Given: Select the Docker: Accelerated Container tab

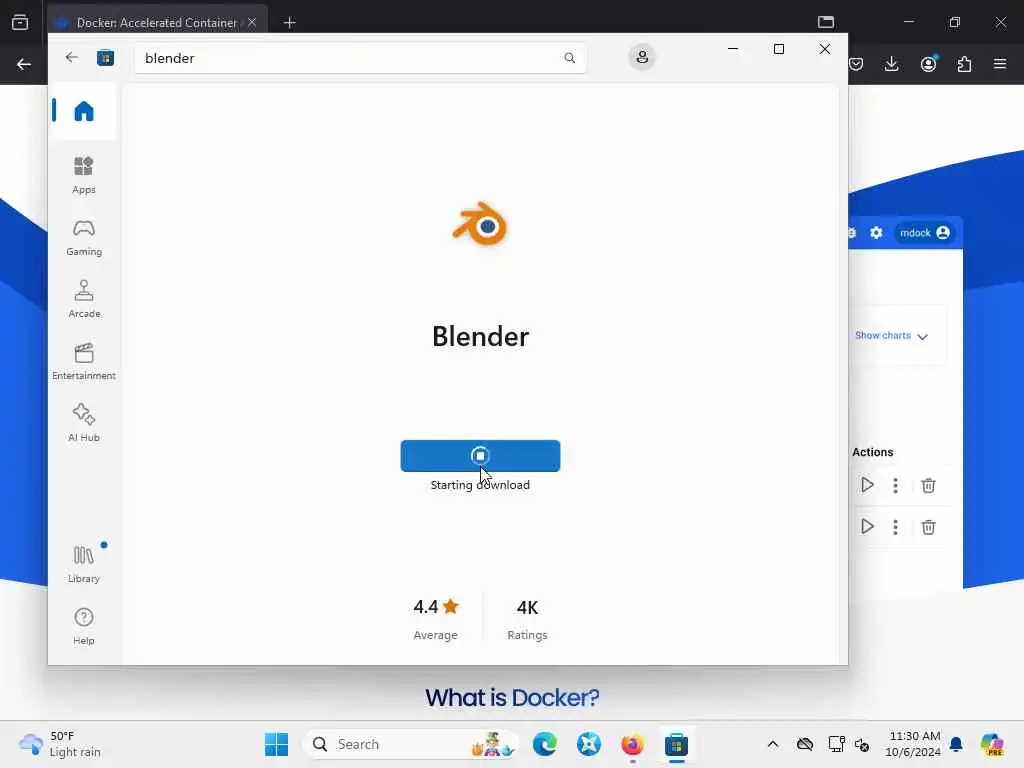Looking at the screenshot, I should [157, 22].
